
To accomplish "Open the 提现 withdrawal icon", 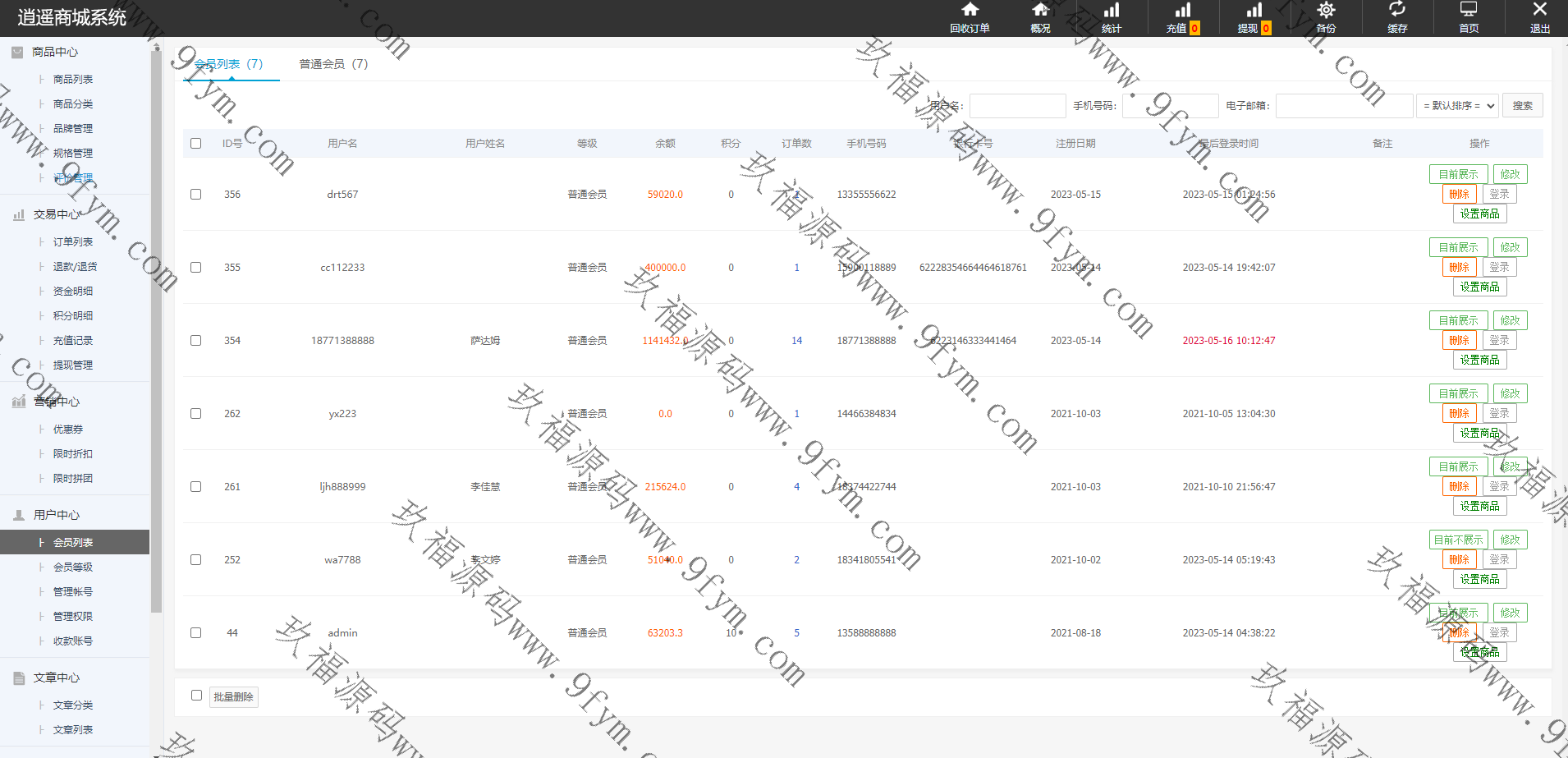I will pos(1254,11).
